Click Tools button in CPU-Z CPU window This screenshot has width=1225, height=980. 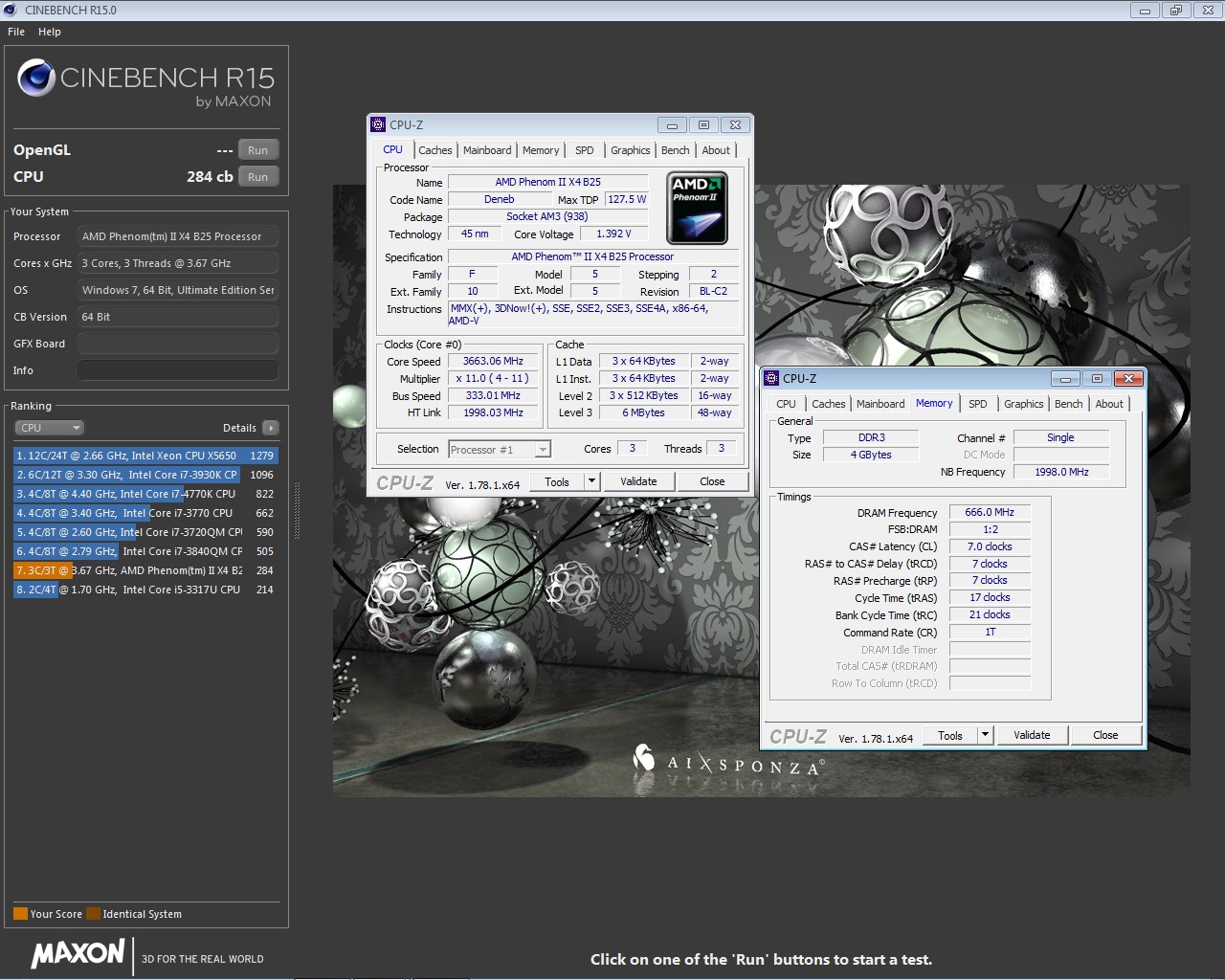pos(557,481)
